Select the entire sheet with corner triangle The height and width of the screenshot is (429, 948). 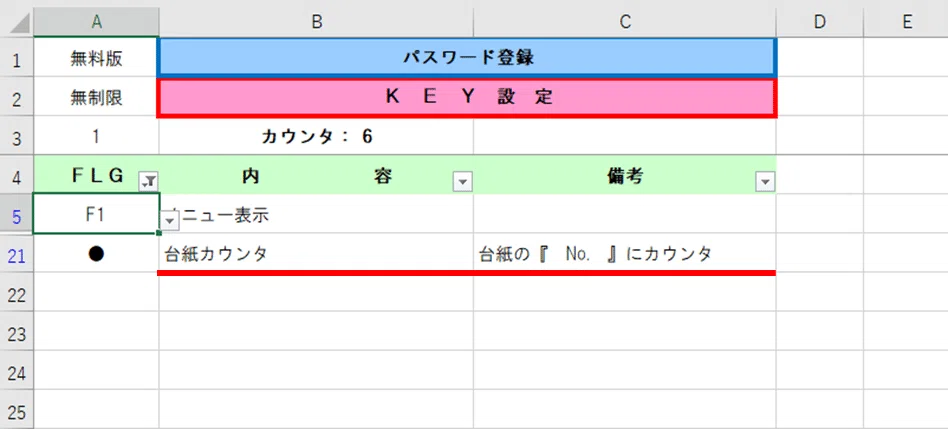tap(16, 23)
